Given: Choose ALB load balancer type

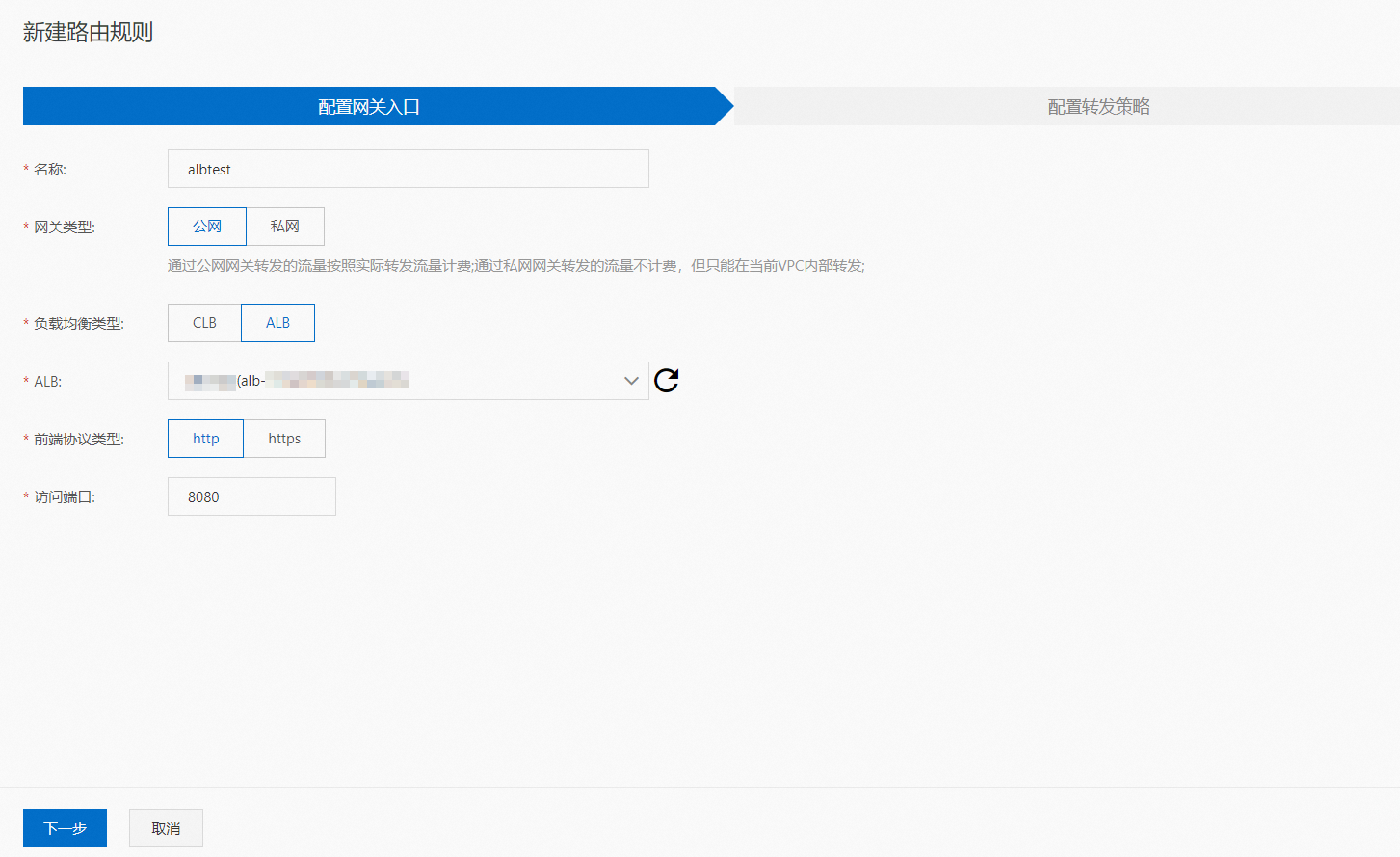Looking at the screenshot, I should pyautogui.click(x=277, y=323).
